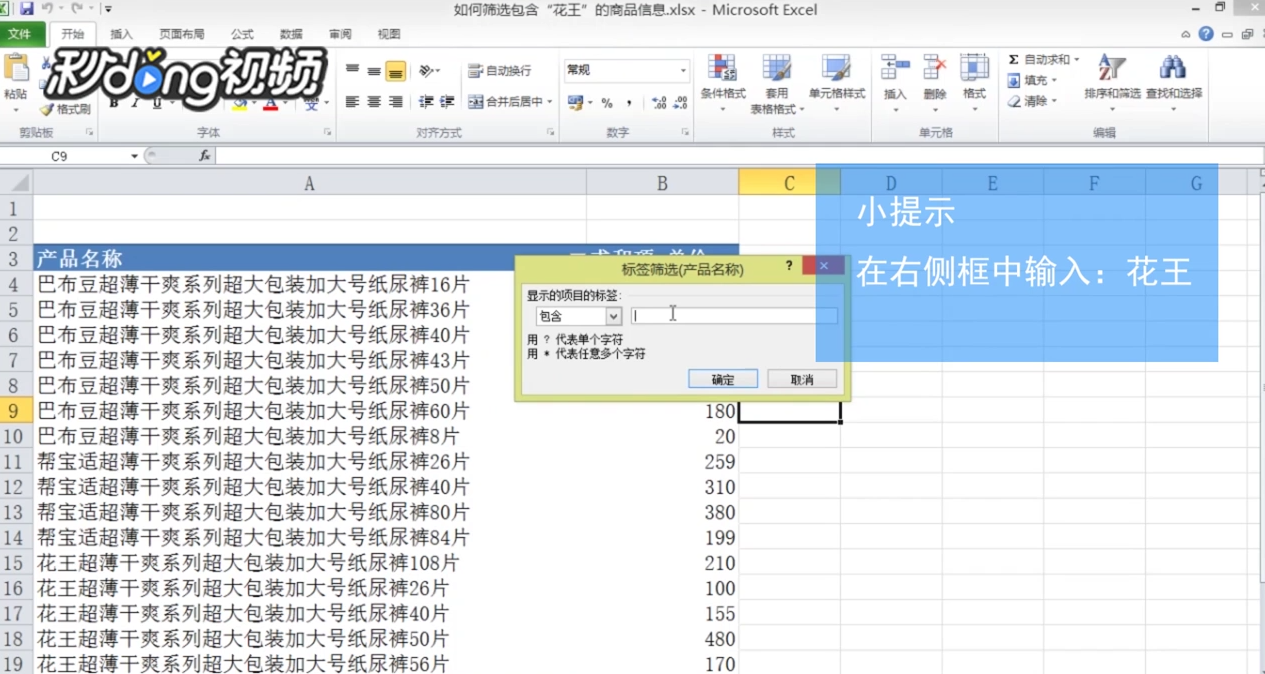Activate the 格式刷 format painter

point(65,109)
